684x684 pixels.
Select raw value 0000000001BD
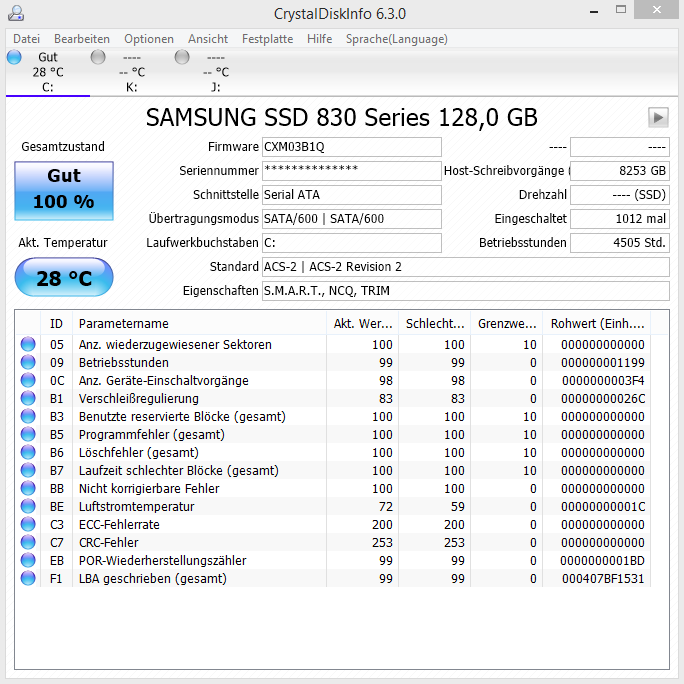pyautogui.click(x=602, y=561)
